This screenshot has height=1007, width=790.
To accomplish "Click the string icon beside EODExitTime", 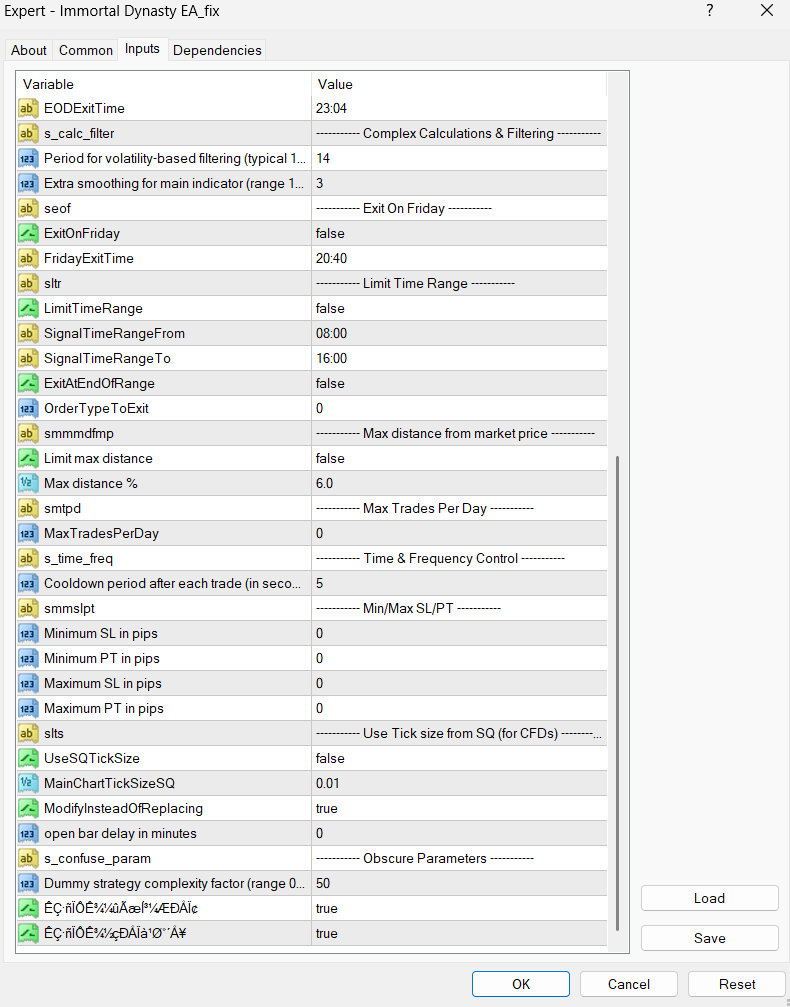I will click(x=29, y=108).
